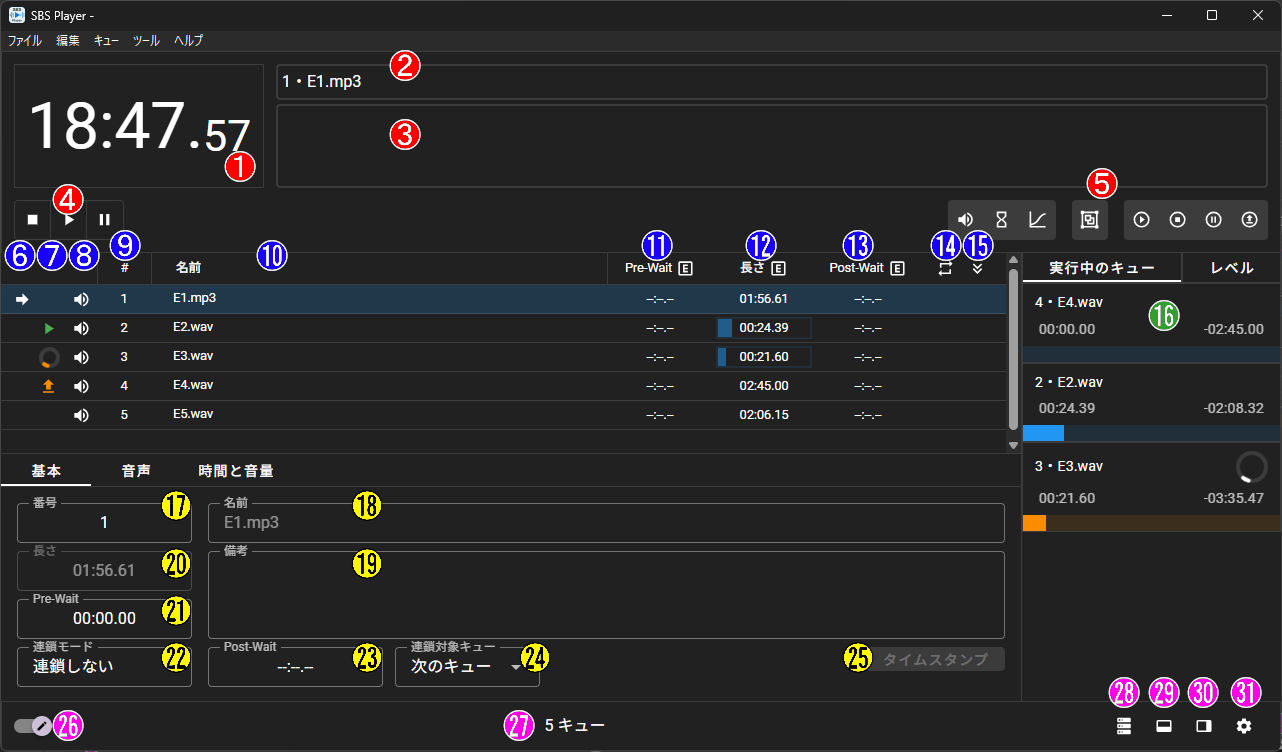
Task: Add a pause cue with circled pause icon
Action: tap(1213, 219)
